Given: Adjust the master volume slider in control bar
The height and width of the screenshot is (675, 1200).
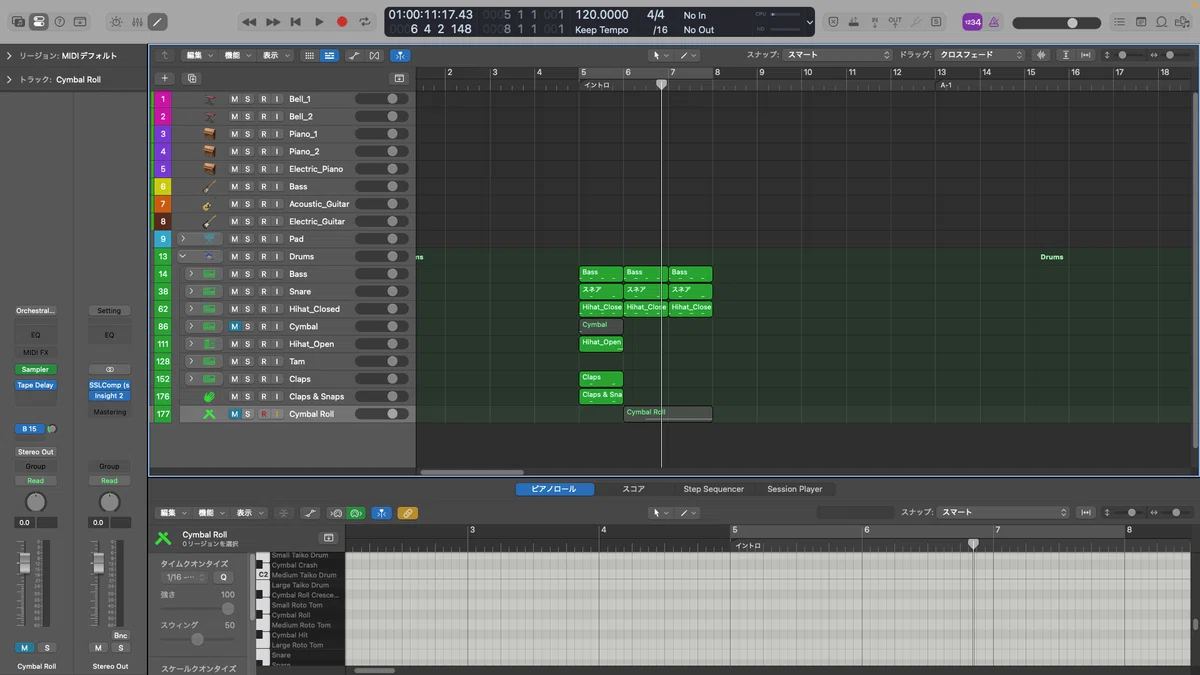Looking at the screenshot, I should click(1072, 22).
